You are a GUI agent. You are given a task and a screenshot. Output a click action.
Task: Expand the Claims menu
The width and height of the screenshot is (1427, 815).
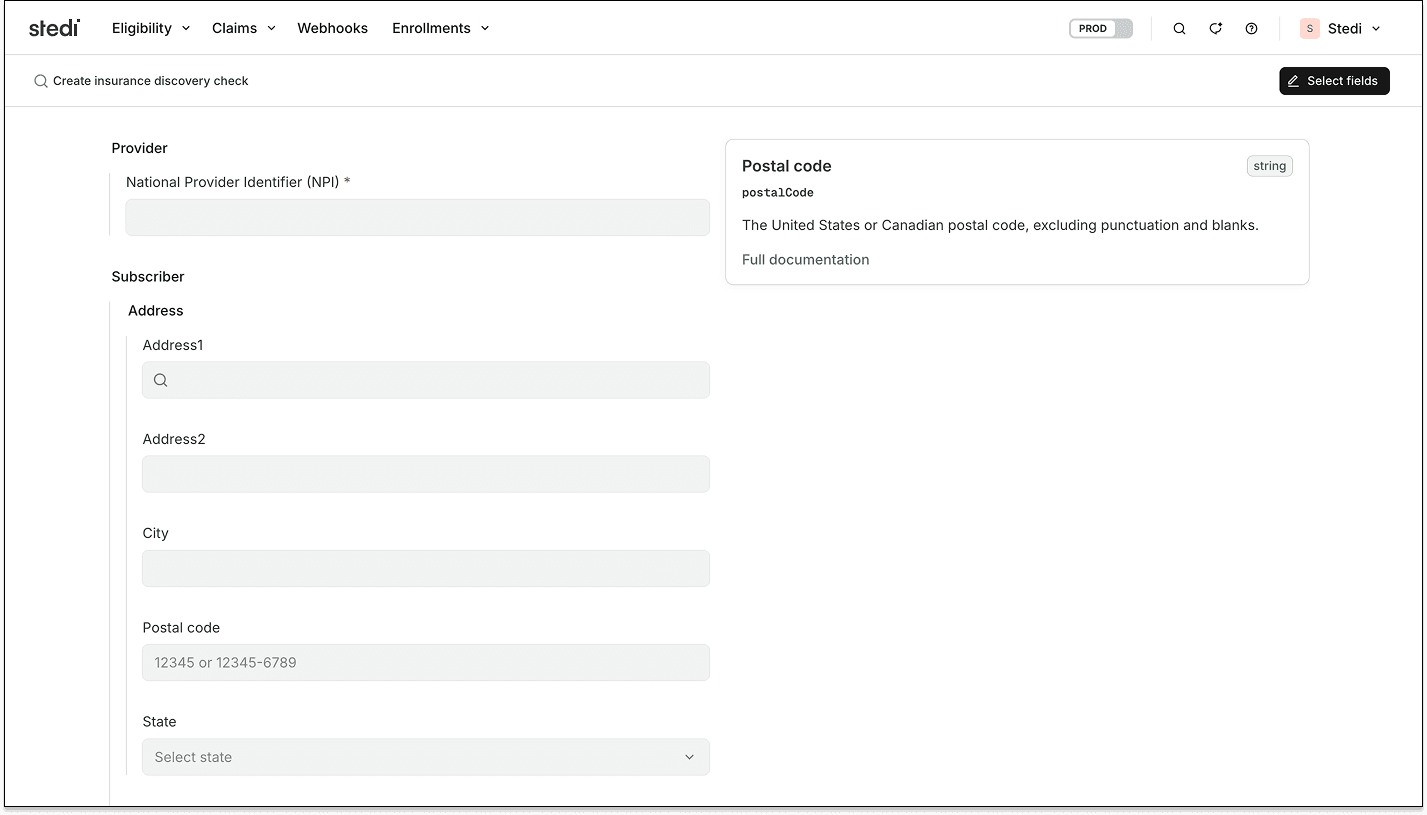(x=243, y=28)
